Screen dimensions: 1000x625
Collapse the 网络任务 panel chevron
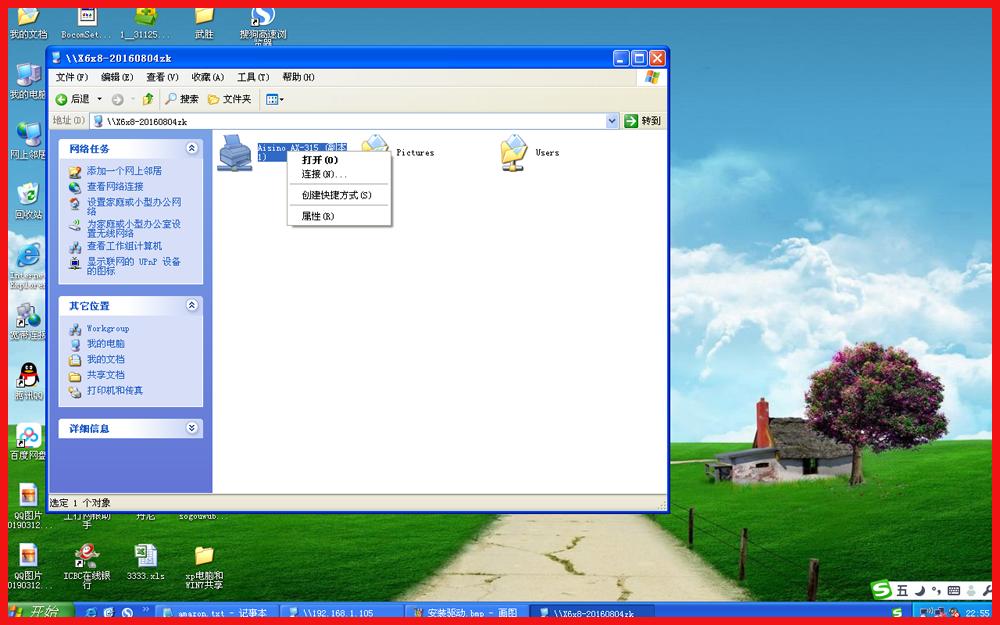click(x=190, y=148)
